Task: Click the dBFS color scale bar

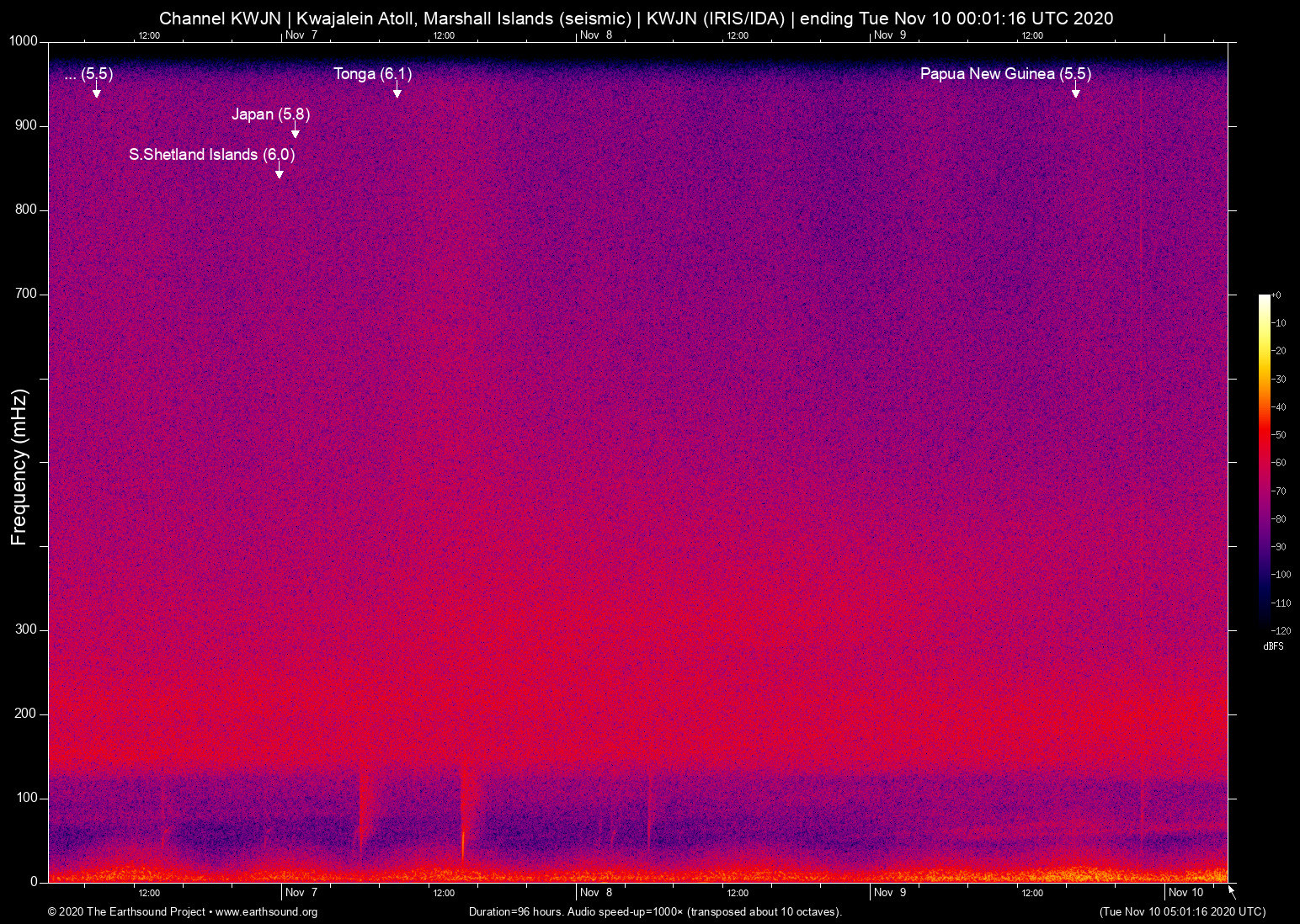Action: [1264, 461]
